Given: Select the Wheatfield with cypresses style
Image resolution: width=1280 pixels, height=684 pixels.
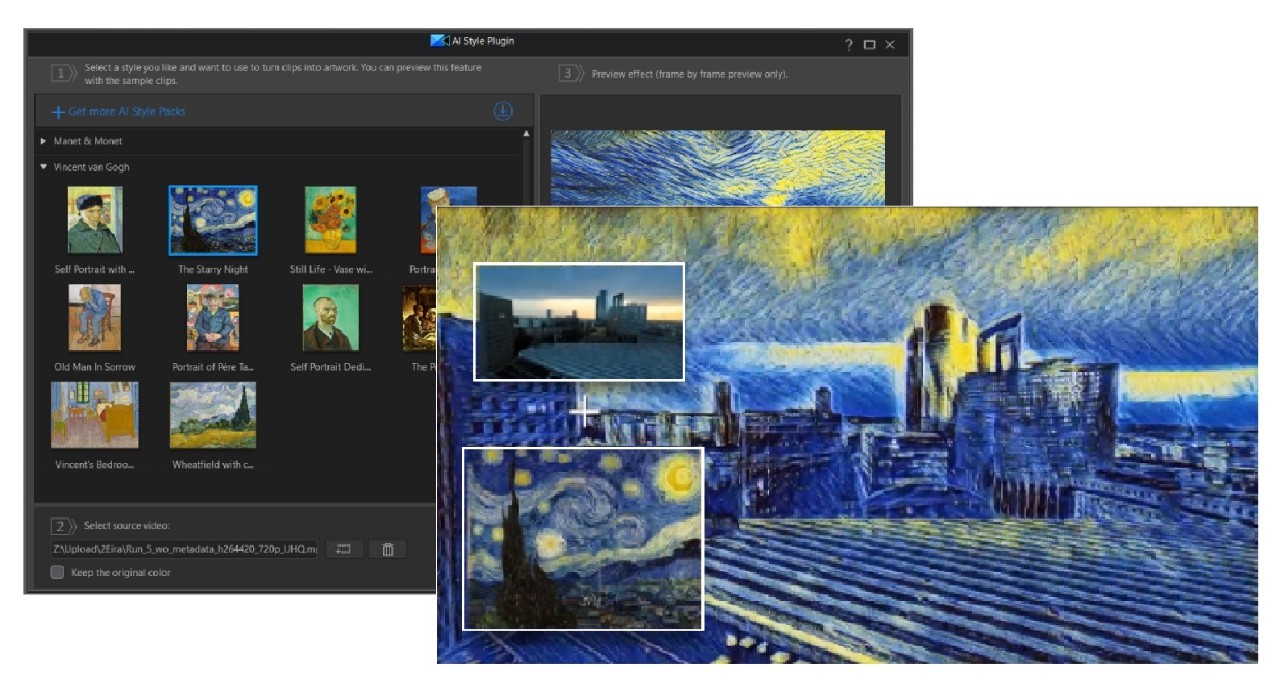Looking at the screenshot, I should [x=213, y=414].
